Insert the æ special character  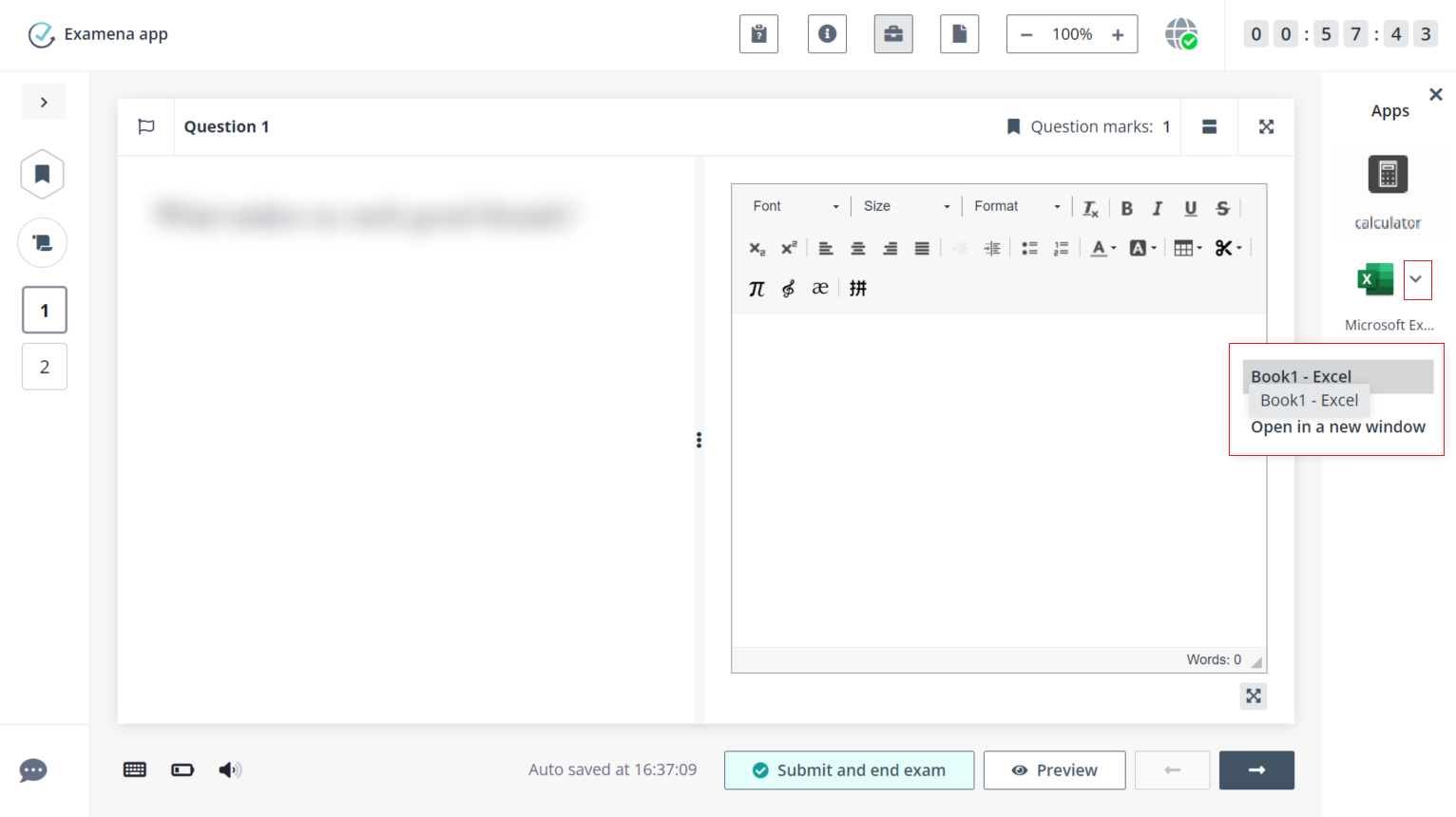pyautogui.click(x=819, y=288)
